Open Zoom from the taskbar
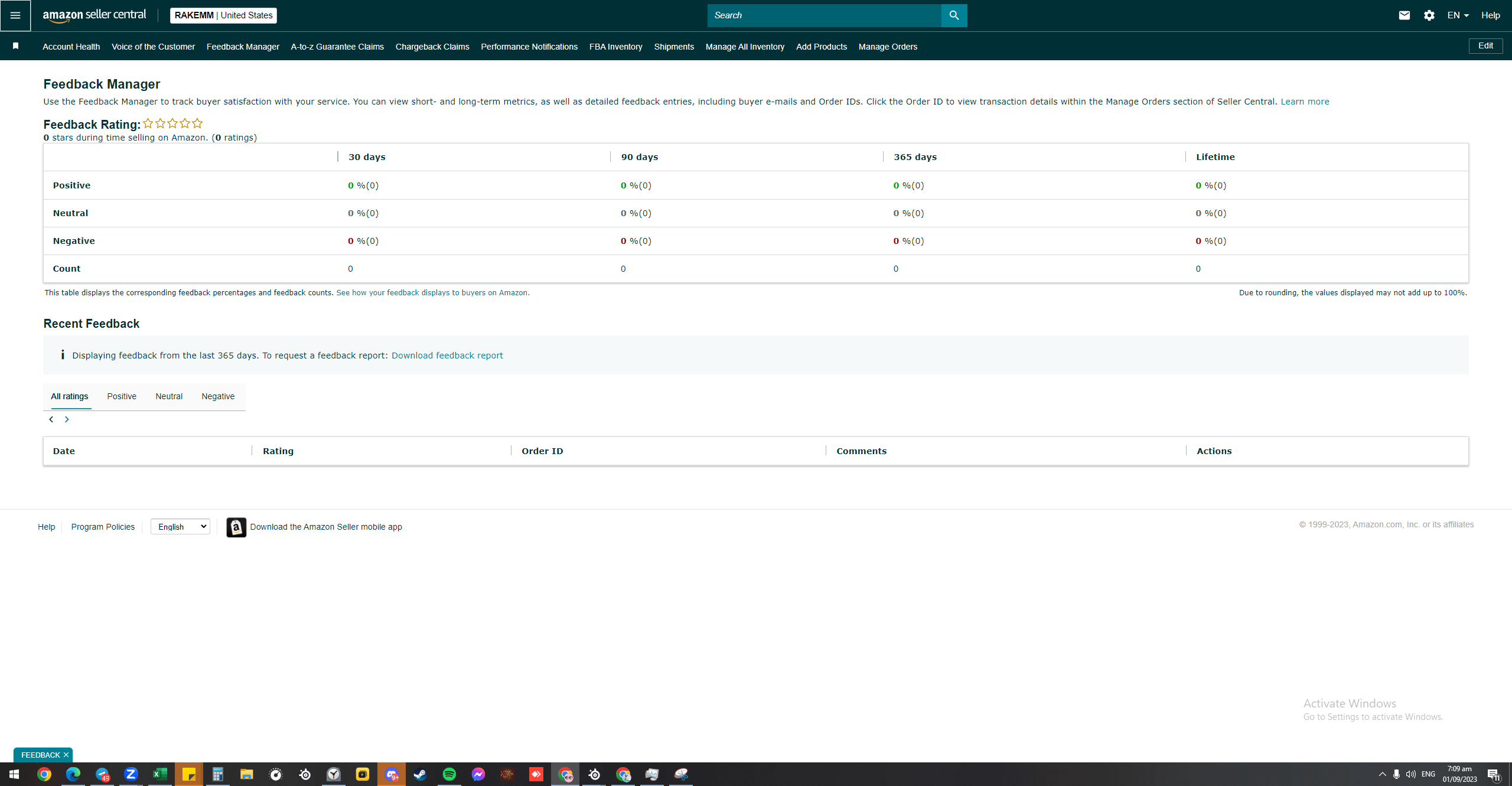This screenshot has width=1512, height=786. pyautogui.click(x=131, y=774)
